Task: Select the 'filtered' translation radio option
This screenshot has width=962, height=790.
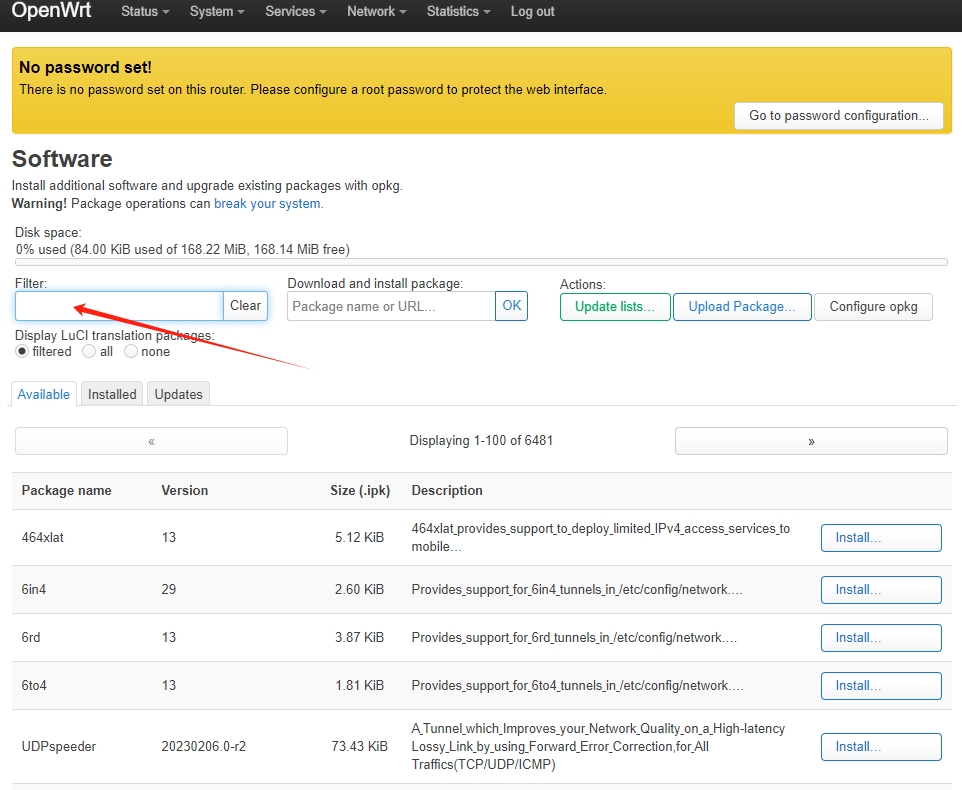Action: click(x=22, y=351)
